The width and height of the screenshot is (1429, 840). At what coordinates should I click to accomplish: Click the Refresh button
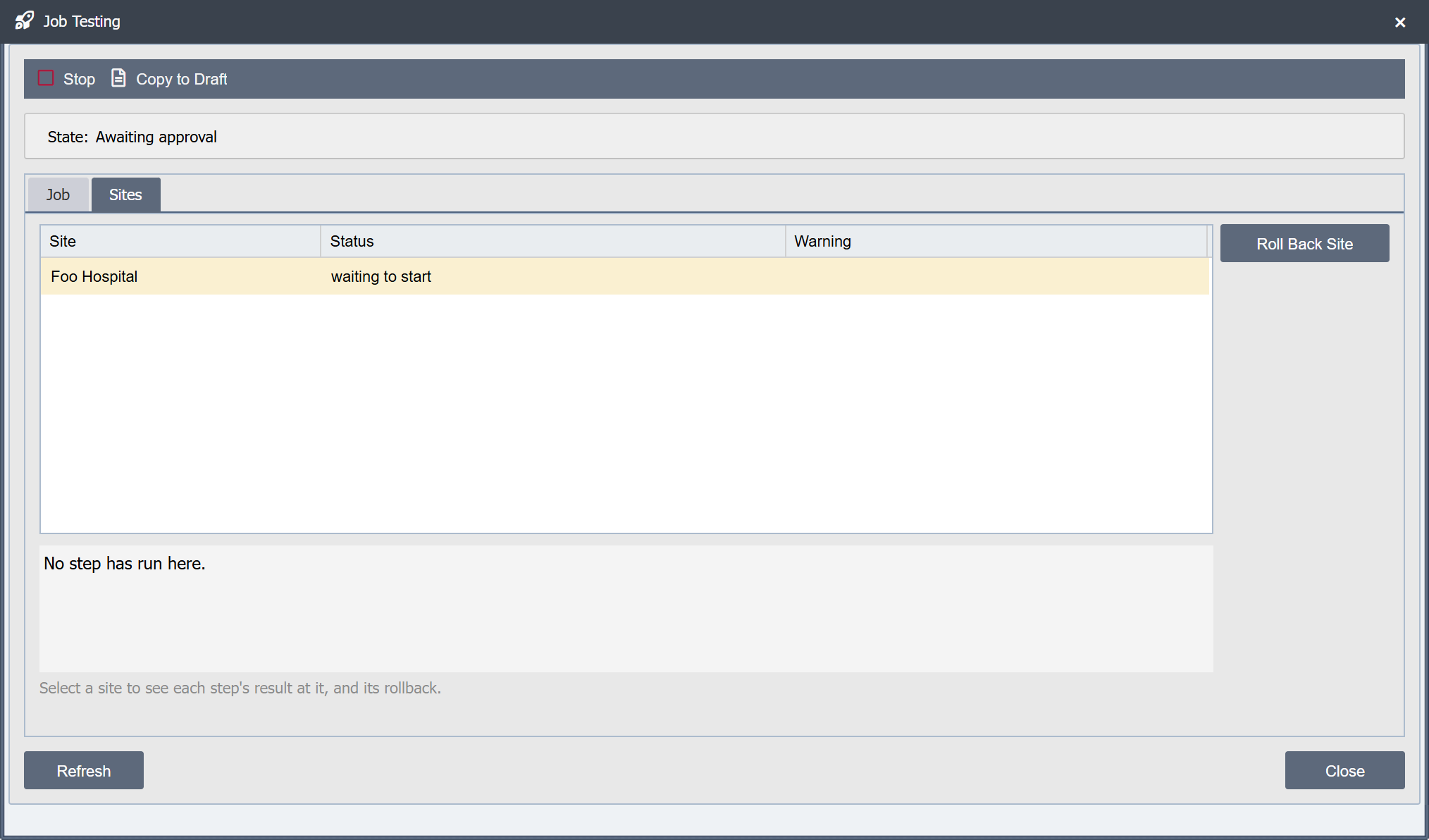(84, 770)
